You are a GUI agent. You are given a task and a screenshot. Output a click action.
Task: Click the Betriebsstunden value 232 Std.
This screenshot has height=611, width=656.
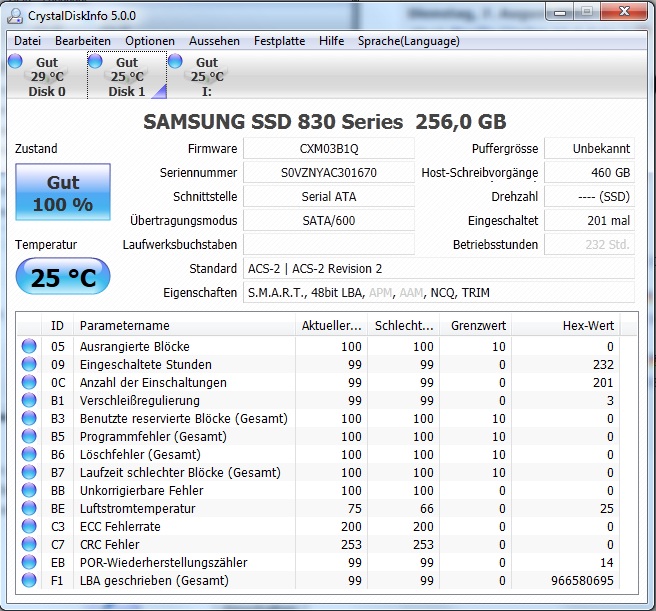point(589,244)
